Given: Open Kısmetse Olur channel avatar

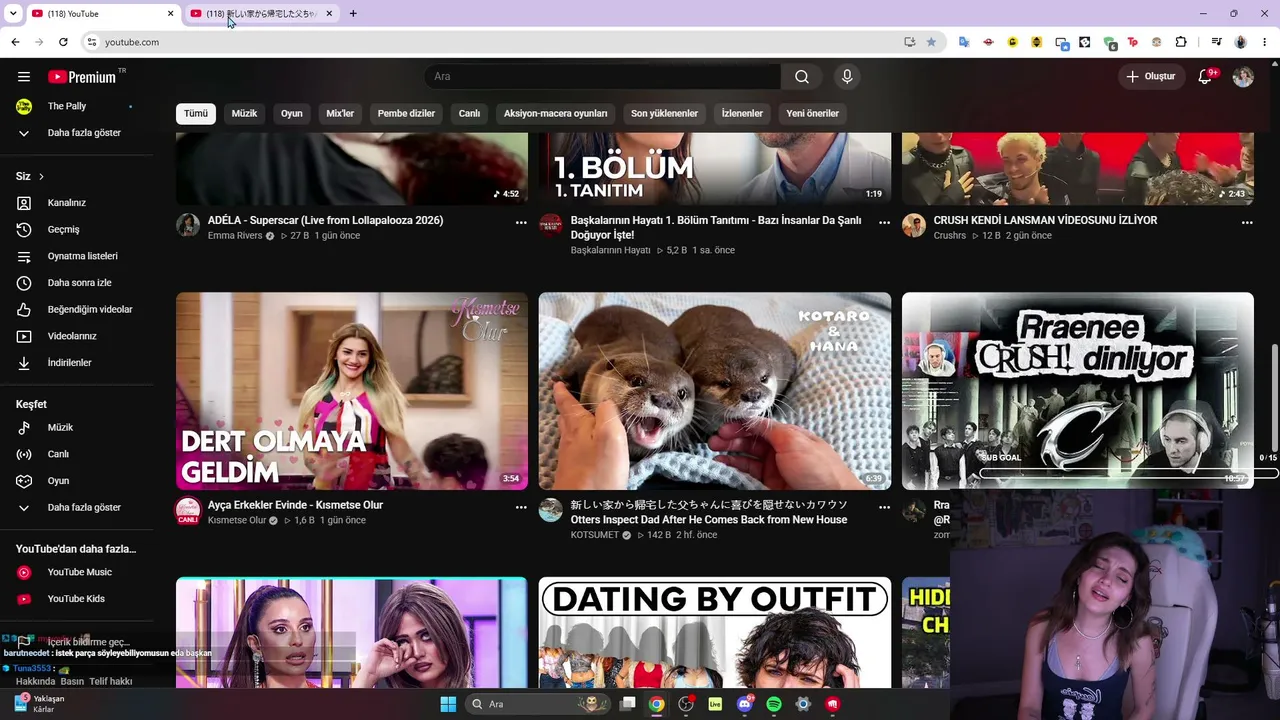Looking at the screenshot, I should [x=188, y=510].
